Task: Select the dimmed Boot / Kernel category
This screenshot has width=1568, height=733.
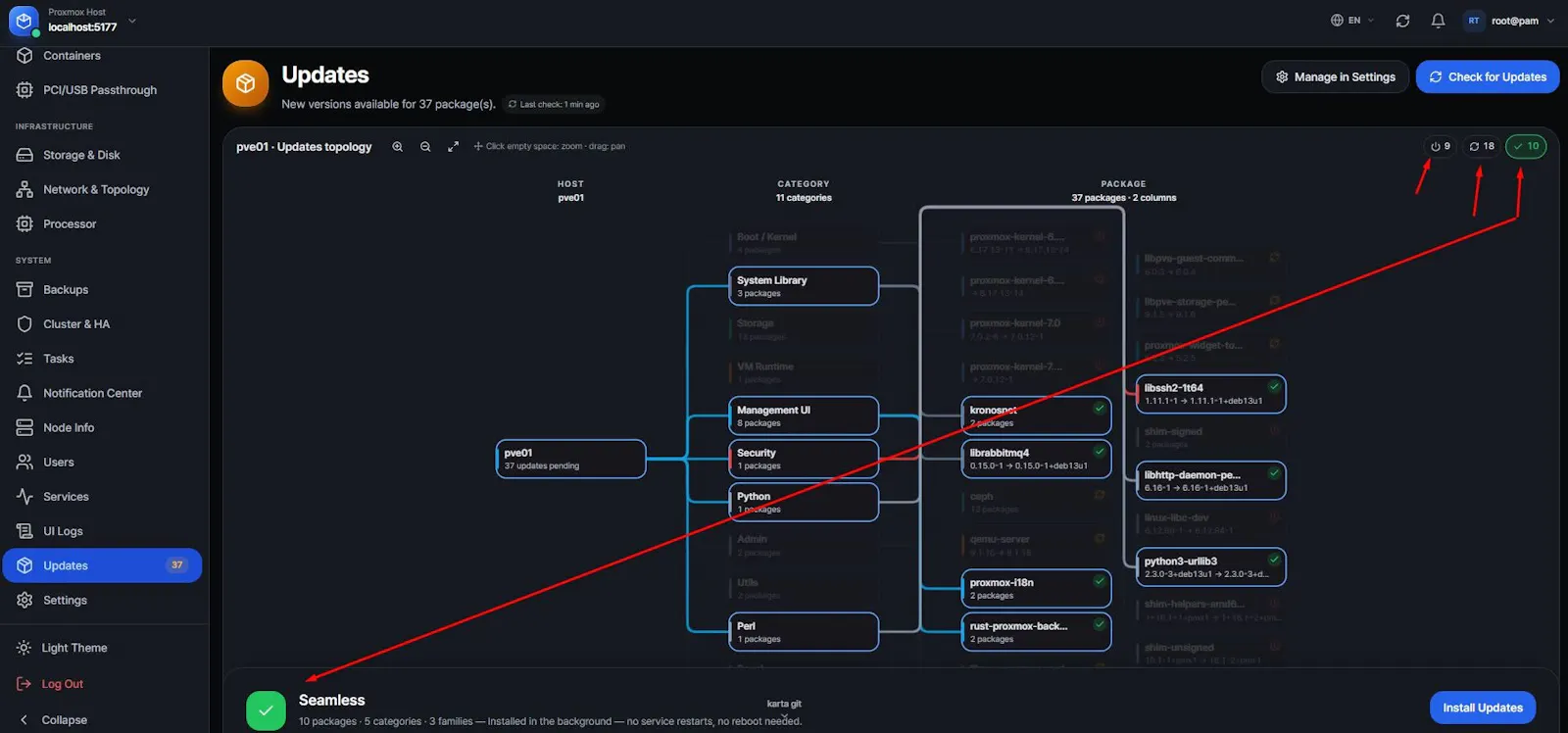Action: (x=804, y=242)
